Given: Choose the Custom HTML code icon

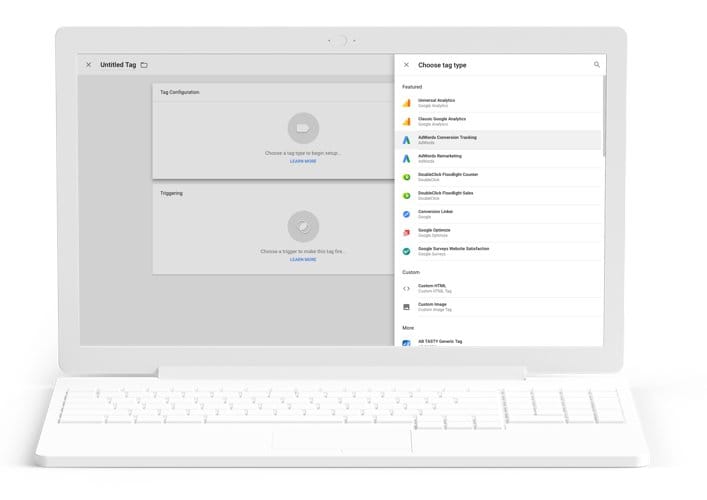Looking at the screenshot, I should point(407,288).
